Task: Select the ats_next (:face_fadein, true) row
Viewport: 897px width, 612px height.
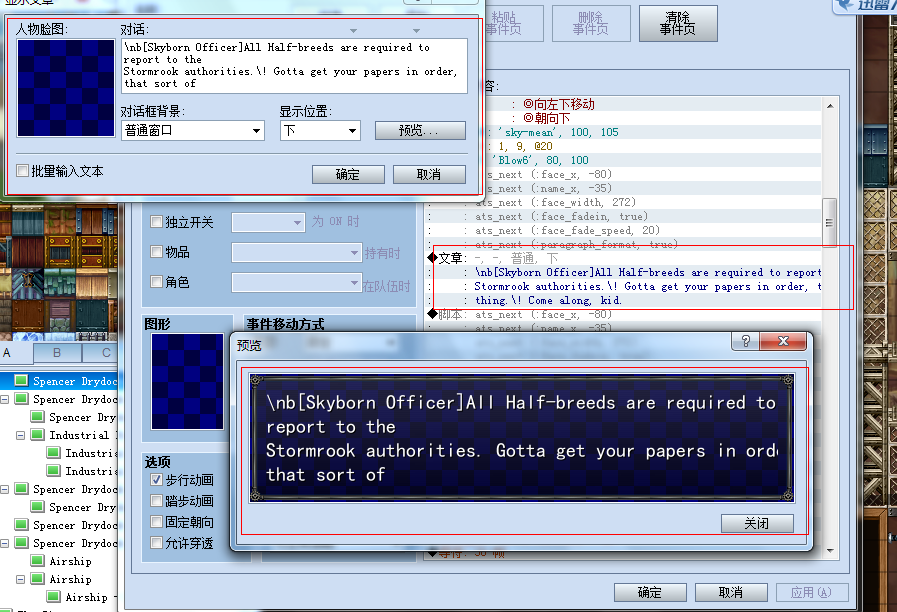Action: pyautogui.click(x=625, y=216)
